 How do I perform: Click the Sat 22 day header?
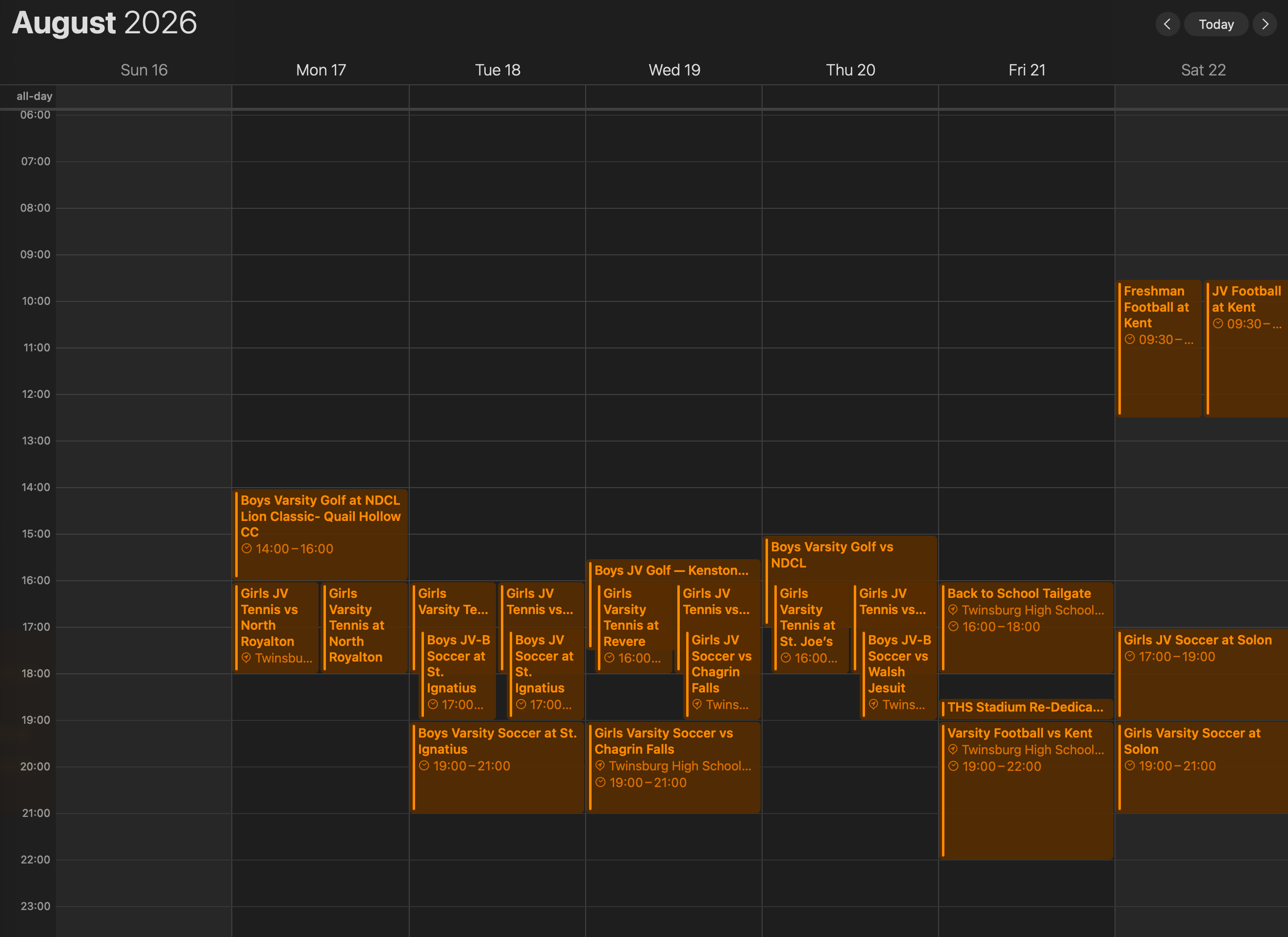pyautogui.click(x=1203, y=70)
